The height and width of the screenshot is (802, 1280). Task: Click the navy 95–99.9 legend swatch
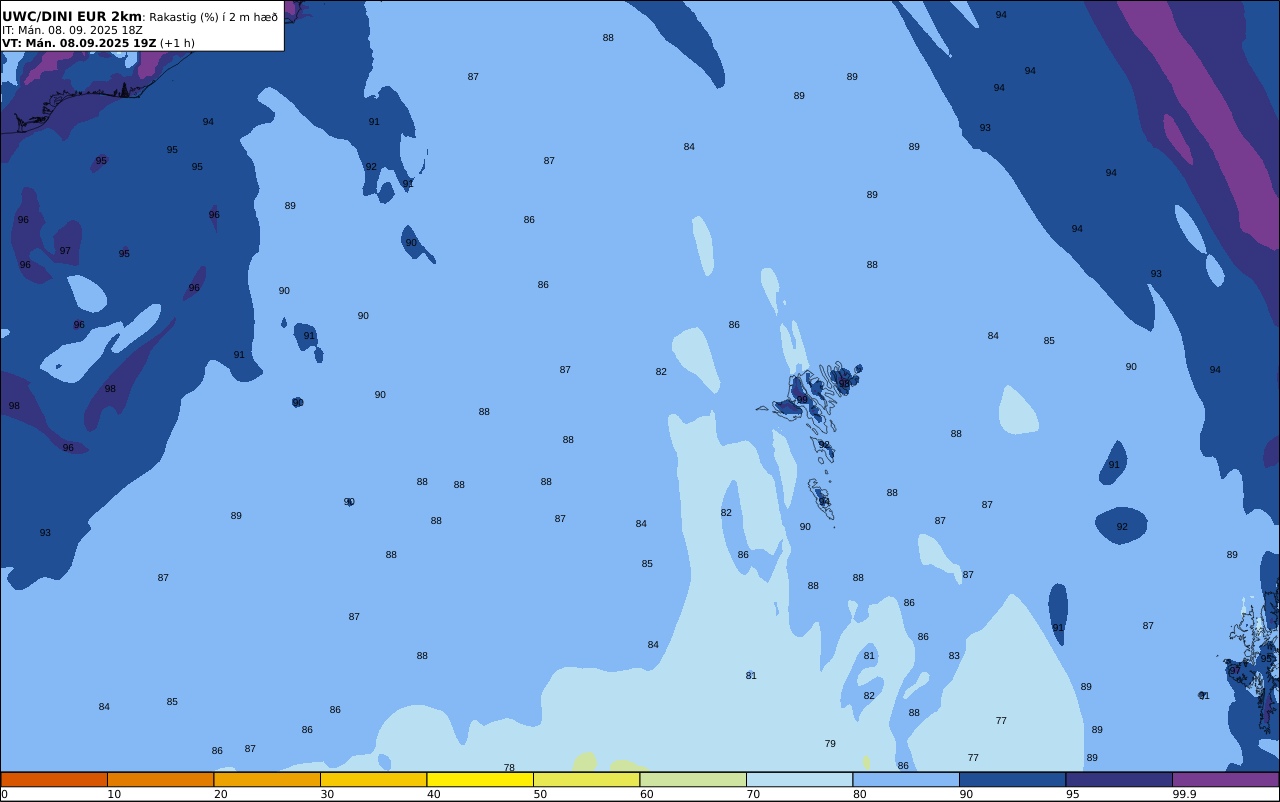click(1119, 780)
